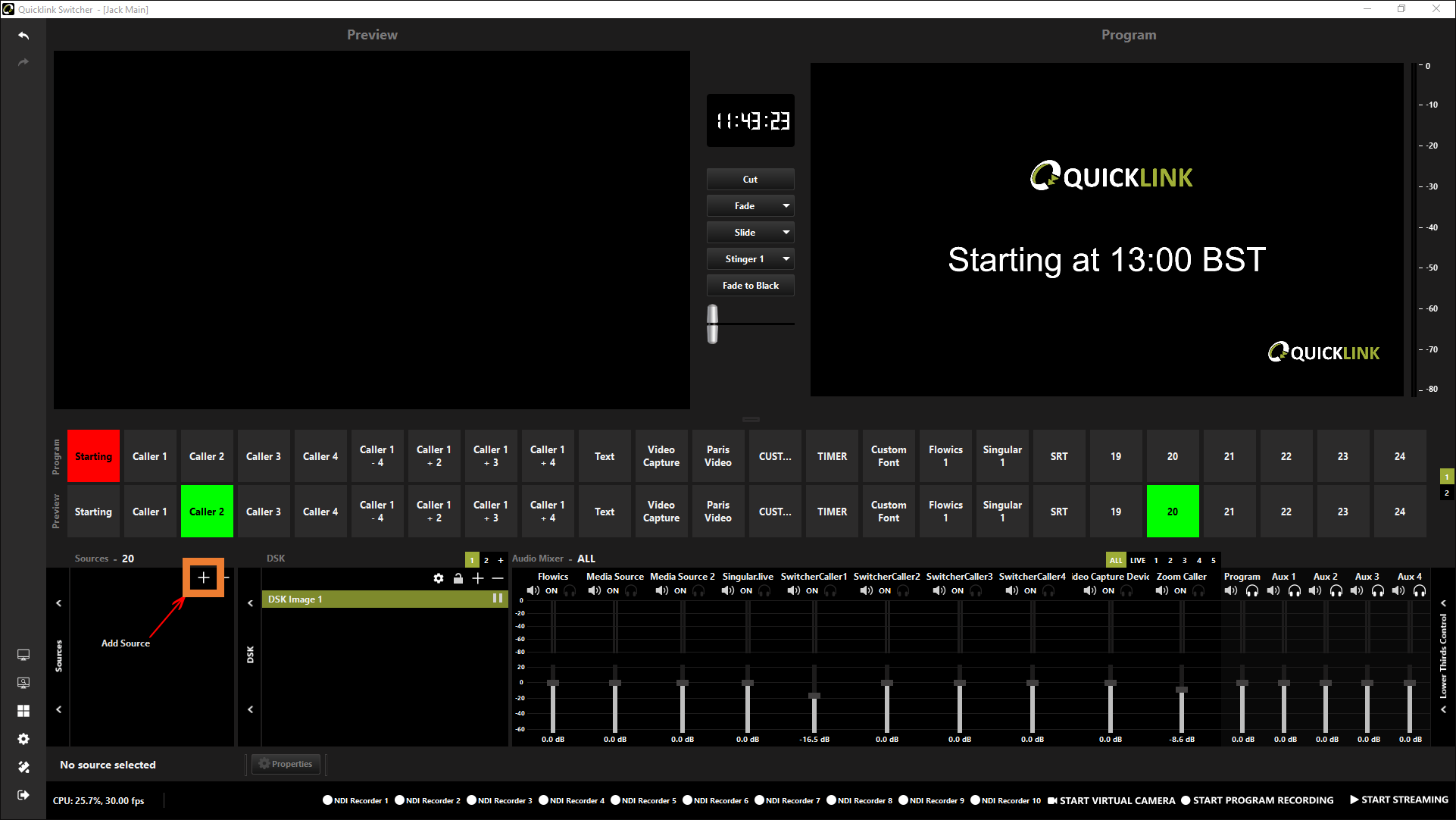The height and width of the screenshot is (820, 1456).
Task: Click the tools icon in left sidebar
Action: point(23,767)
